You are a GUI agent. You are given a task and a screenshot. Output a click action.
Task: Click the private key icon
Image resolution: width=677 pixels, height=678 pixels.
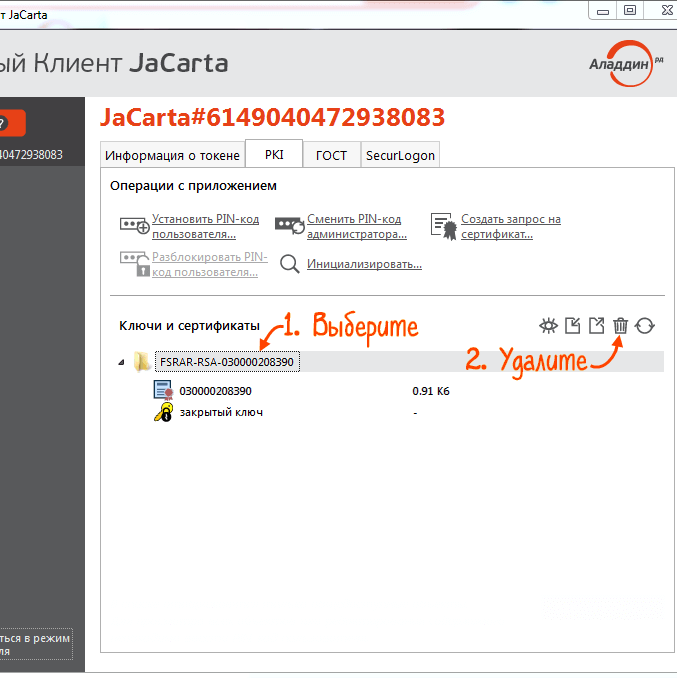(164, 412)
